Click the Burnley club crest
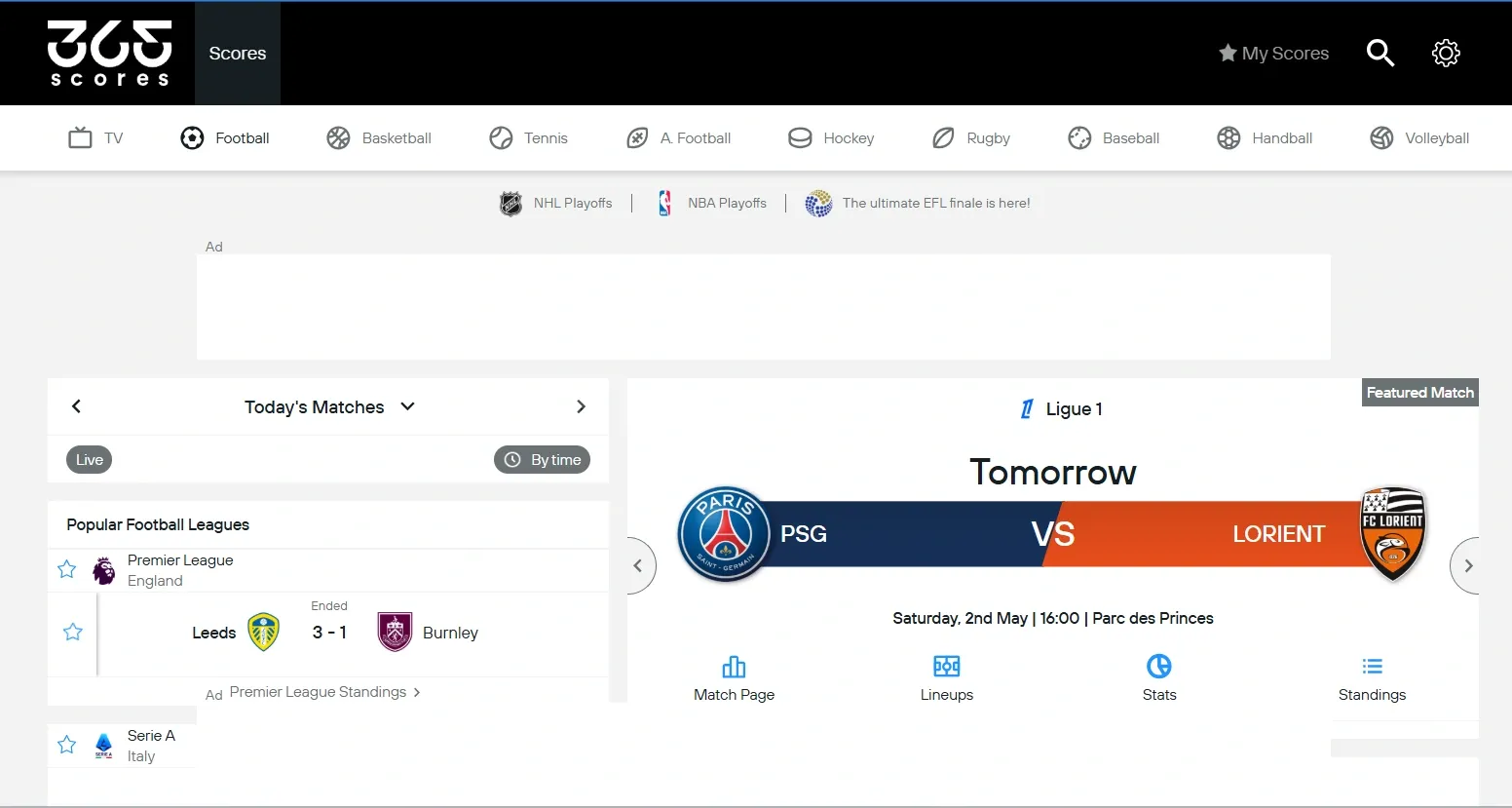 (395, 632)
